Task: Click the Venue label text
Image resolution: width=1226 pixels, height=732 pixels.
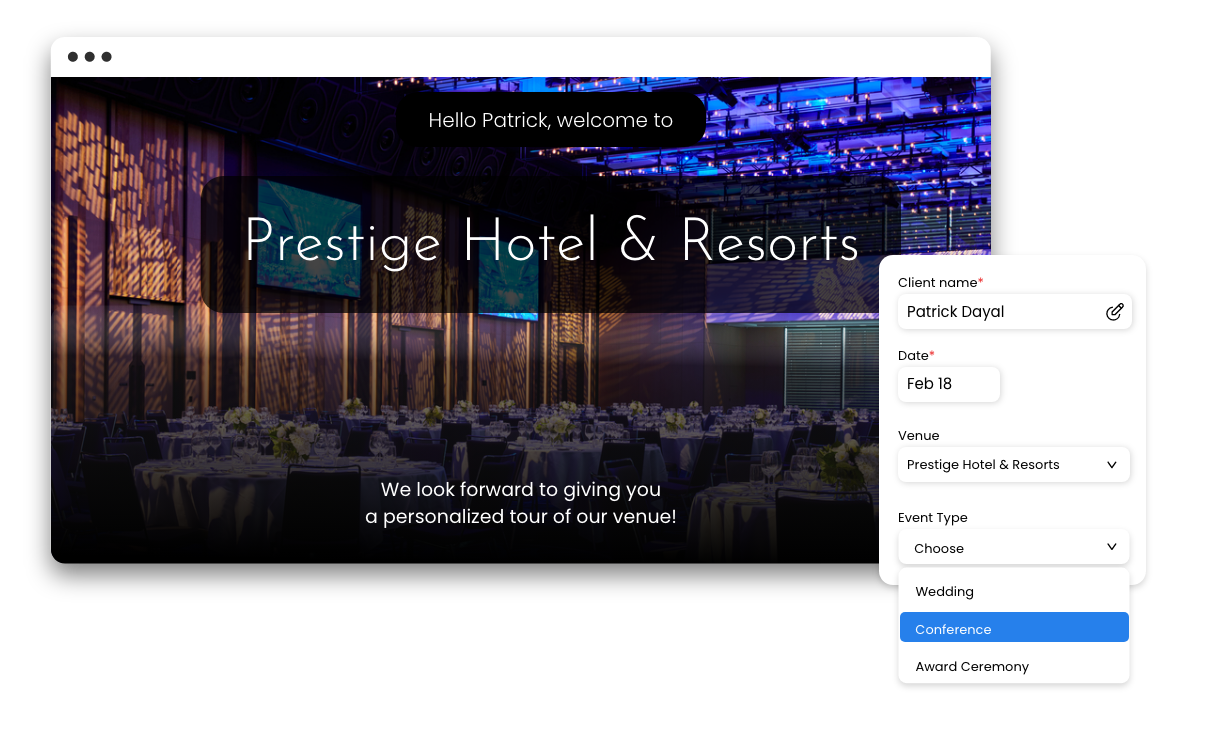Action: click(x=918, y=436)
